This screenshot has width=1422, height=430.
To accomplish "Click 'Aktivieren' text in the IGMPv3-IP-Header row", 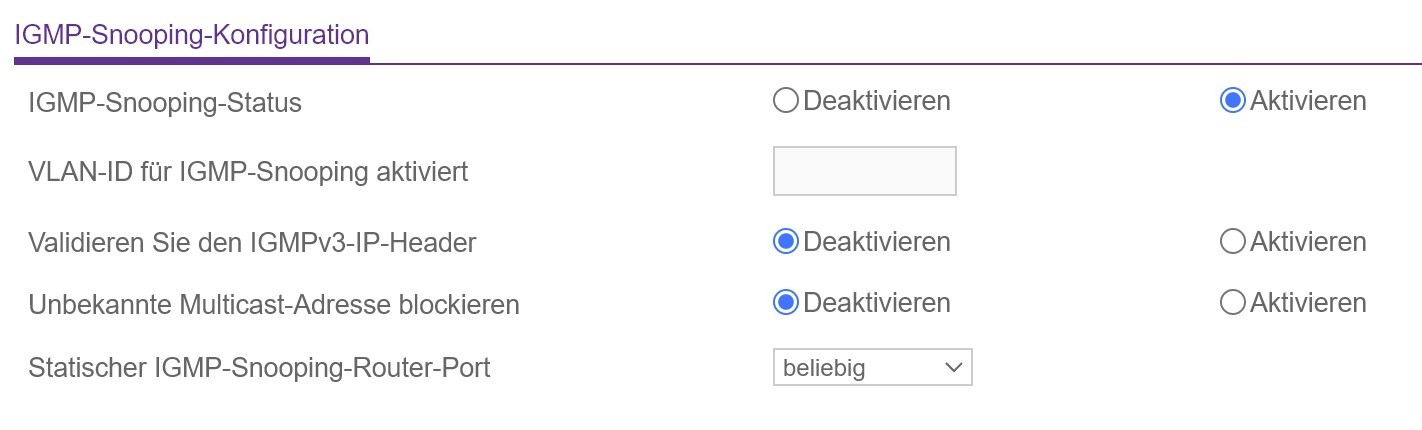I will click(1308, 242).
